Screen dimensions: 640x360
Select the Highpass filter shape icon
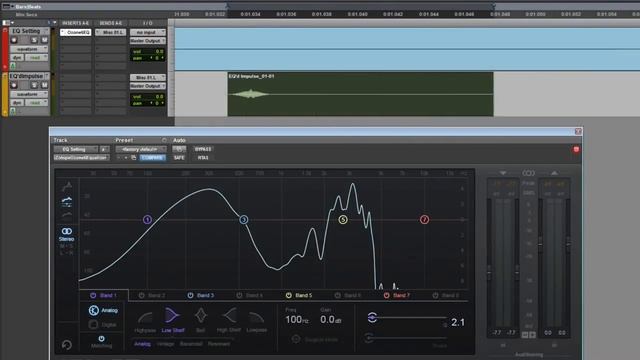point(145,317)
